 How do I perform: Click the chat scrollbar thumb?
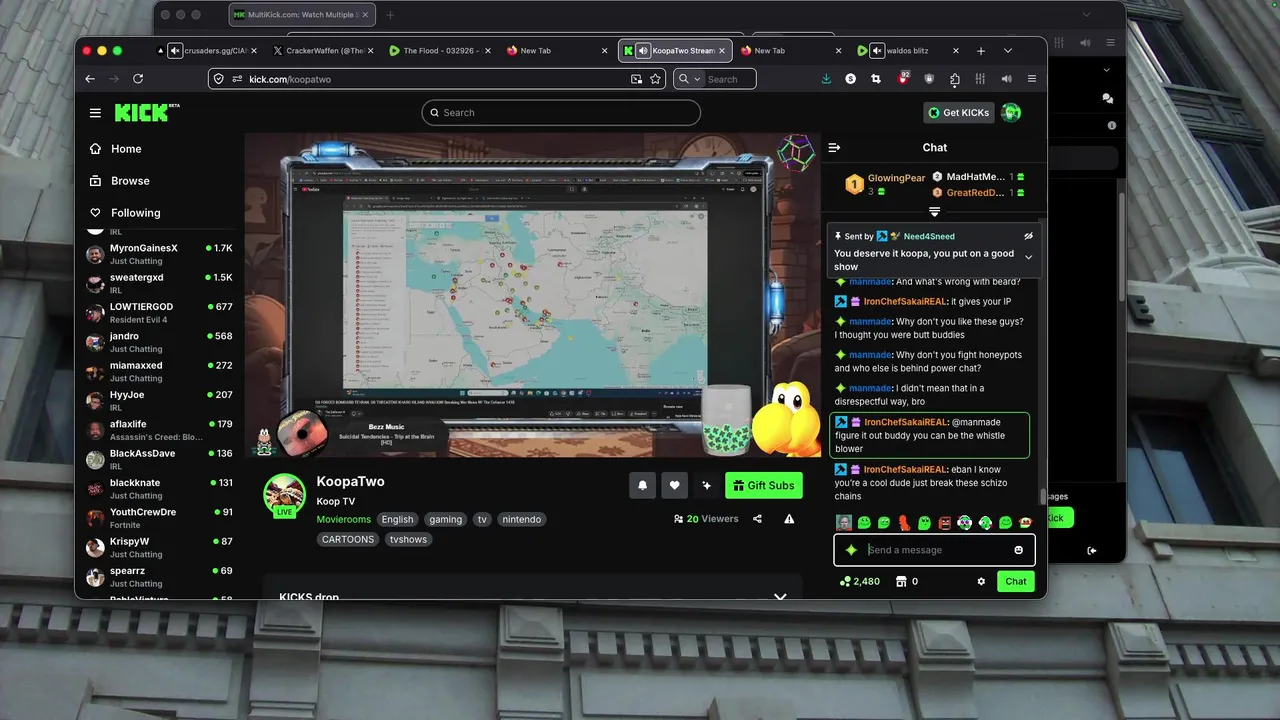pos(1042,497)
